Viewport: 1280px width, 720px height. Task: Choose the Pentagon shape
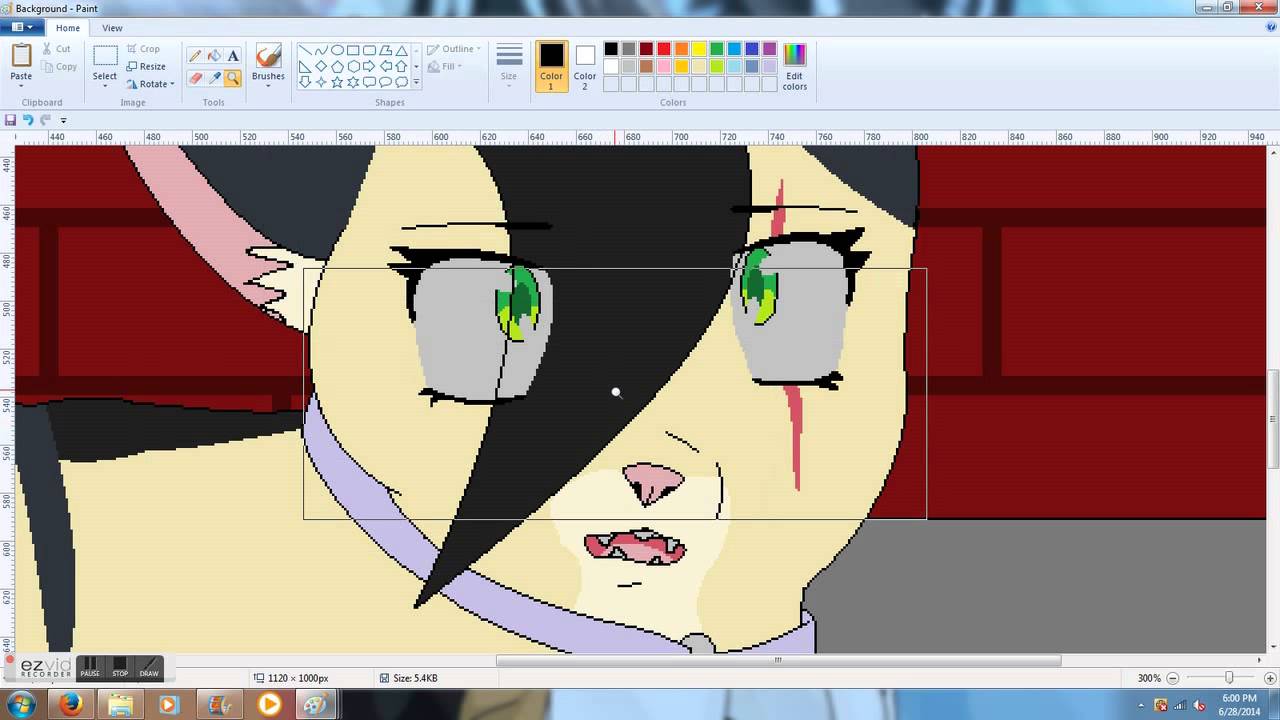pos(337,66)
